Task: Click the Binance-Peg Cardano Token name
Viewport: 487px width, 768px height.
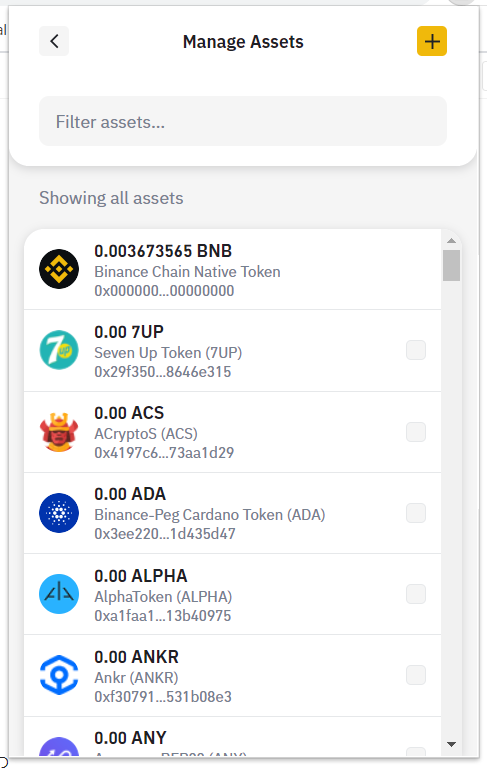Action: [x=210, y=515]
